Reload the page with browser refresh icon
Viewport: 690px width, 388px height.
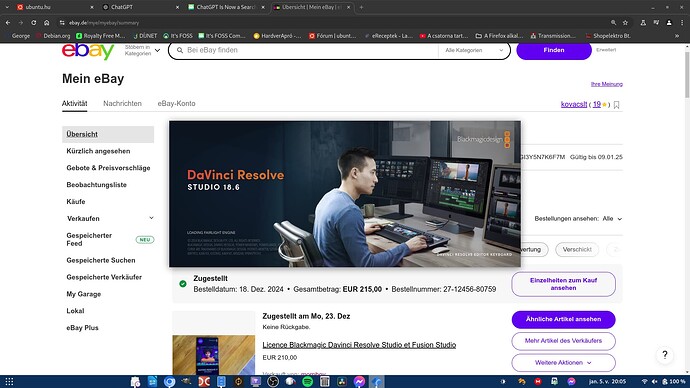click(x=33, y=22)
